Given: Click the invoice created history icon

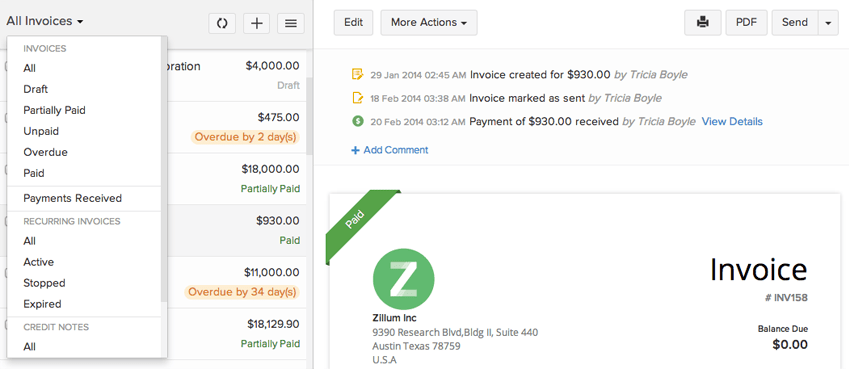Looking at the screenshot, I should click(x=357, y=74).
